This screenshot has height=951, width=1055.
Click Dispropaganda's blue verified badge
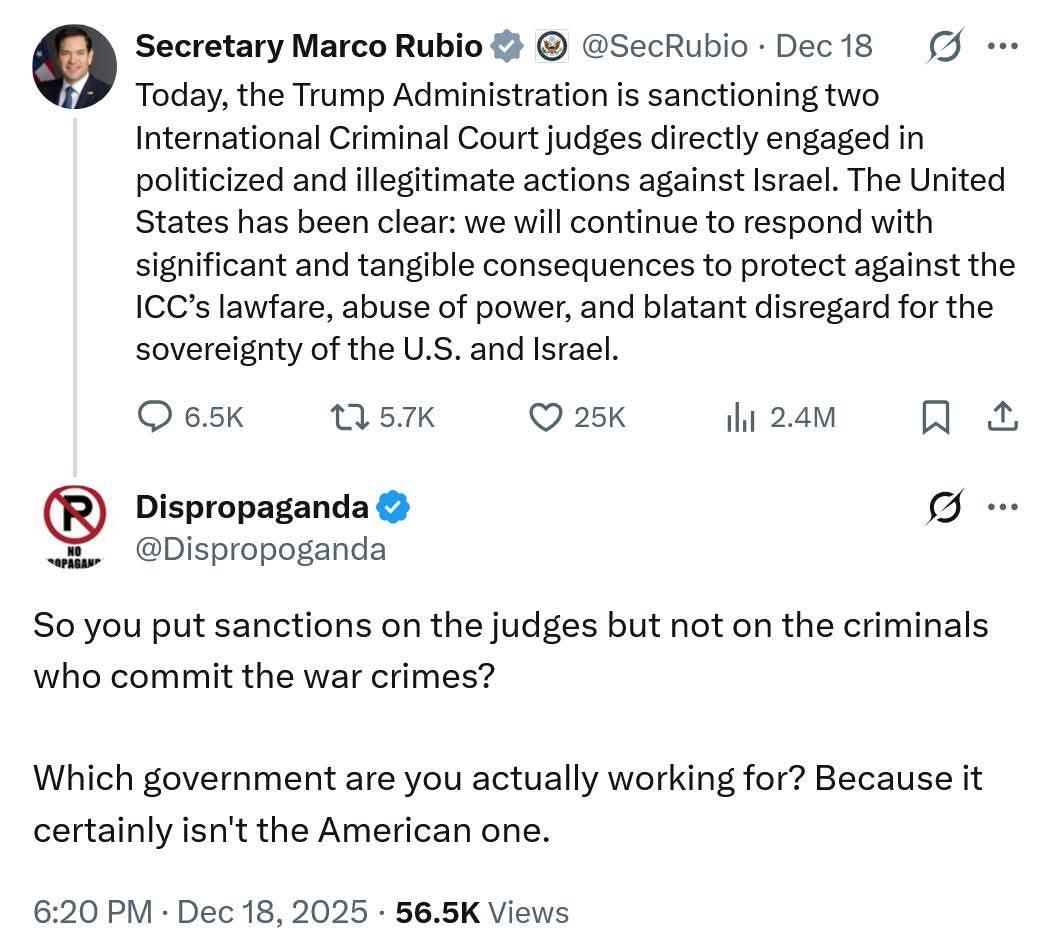tap(392, 508)
